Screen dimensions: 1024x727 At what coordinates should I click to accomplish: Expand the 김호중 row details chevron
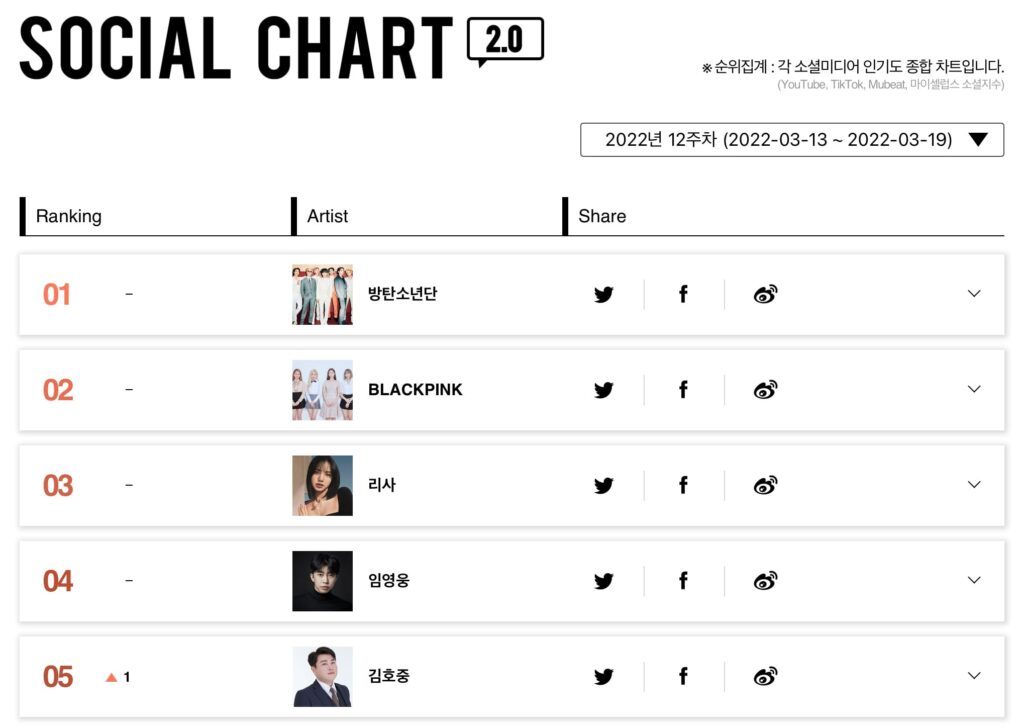(974, 675)
